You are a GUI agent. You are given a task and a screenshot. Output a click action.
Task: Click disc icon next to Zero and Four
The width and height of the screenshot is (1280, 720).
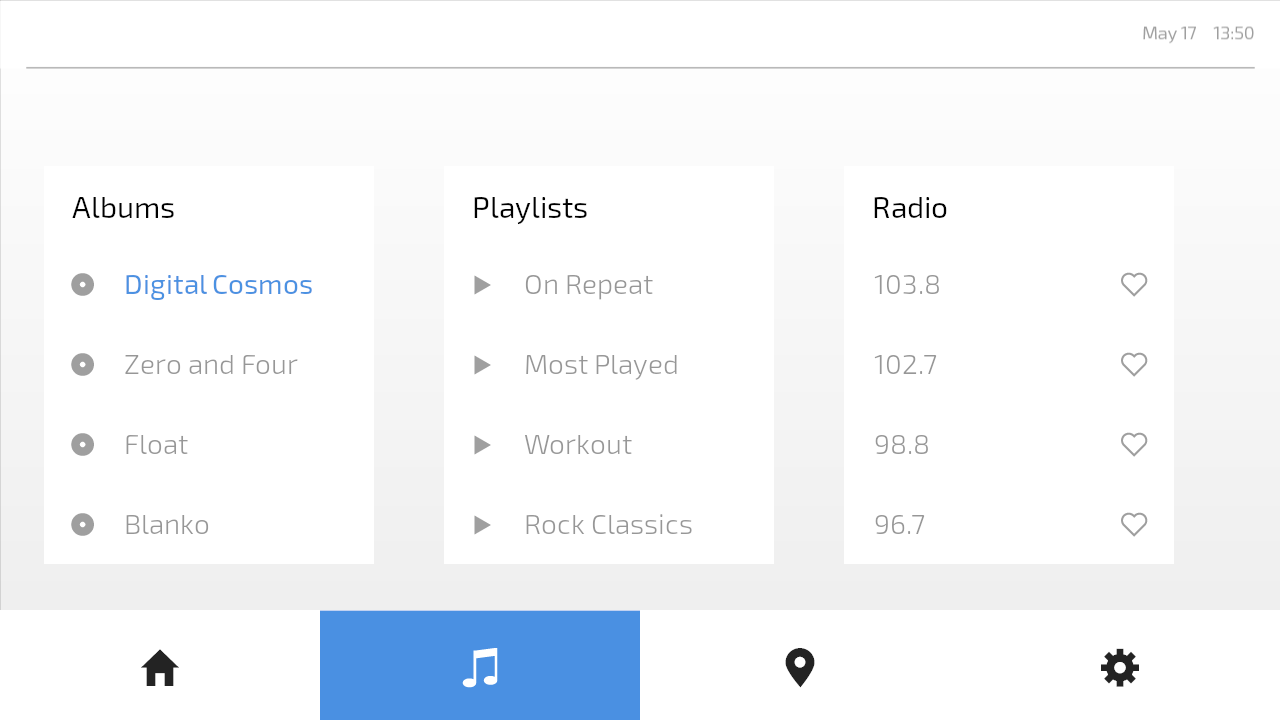[83, 365]
